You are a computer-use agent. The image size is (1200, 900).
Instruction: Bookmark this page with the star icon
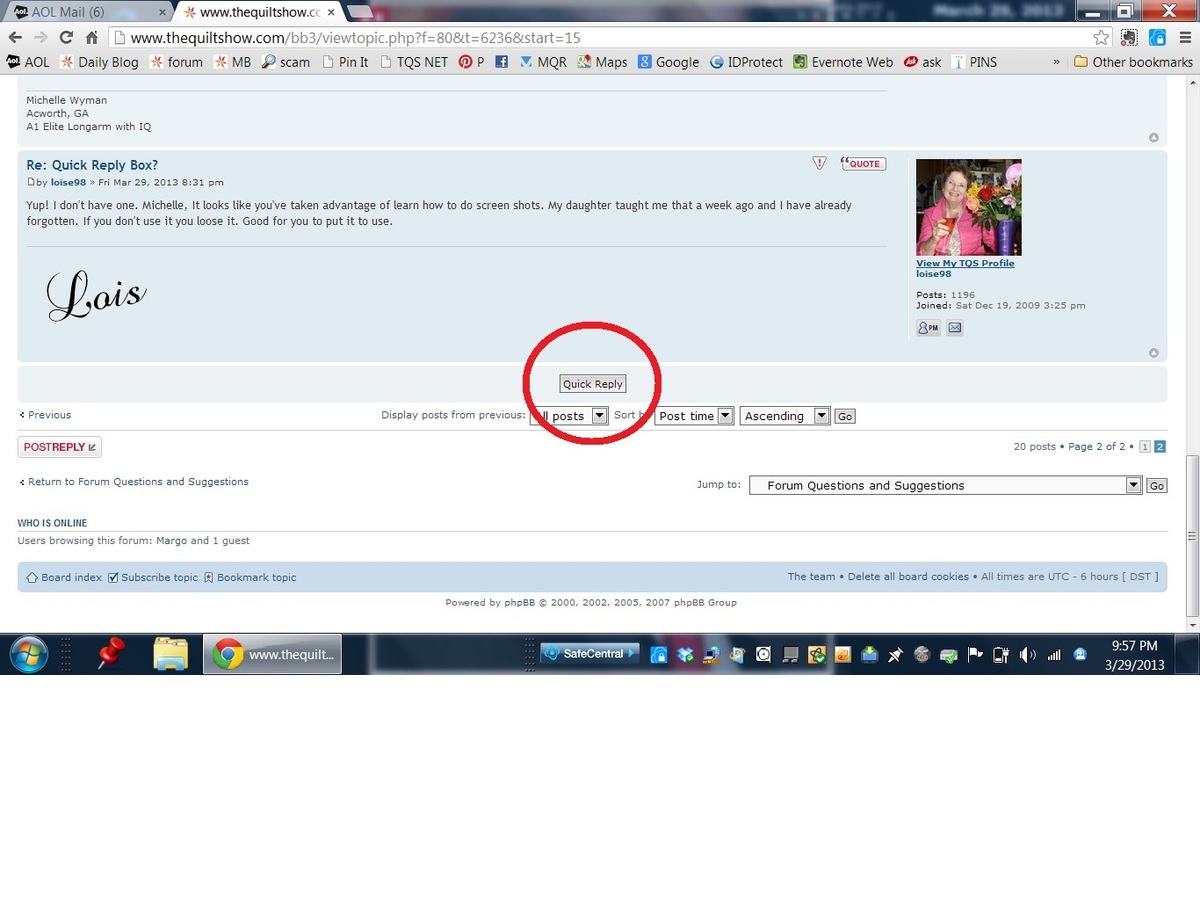click(1101, 38)
